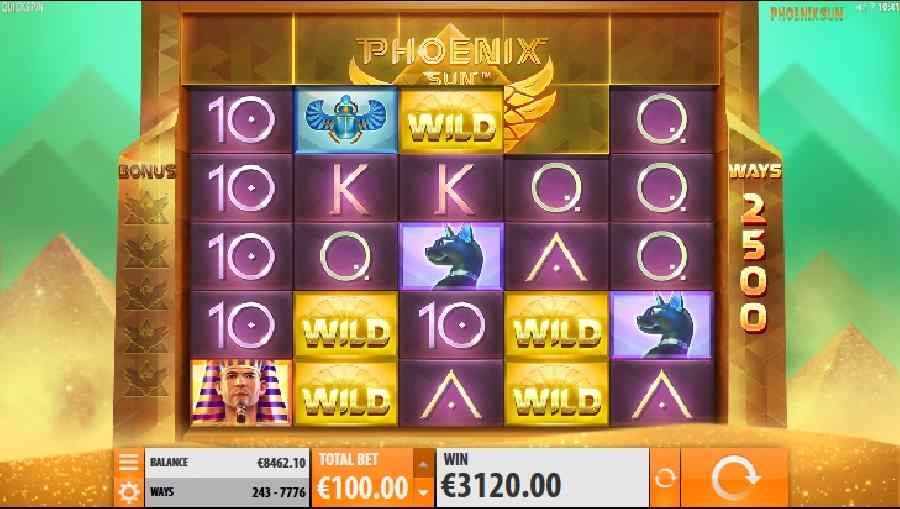This screenshot has width=900, height=509.
Task: Click the BONUS label on left pillar
Action: click(147, 171)
